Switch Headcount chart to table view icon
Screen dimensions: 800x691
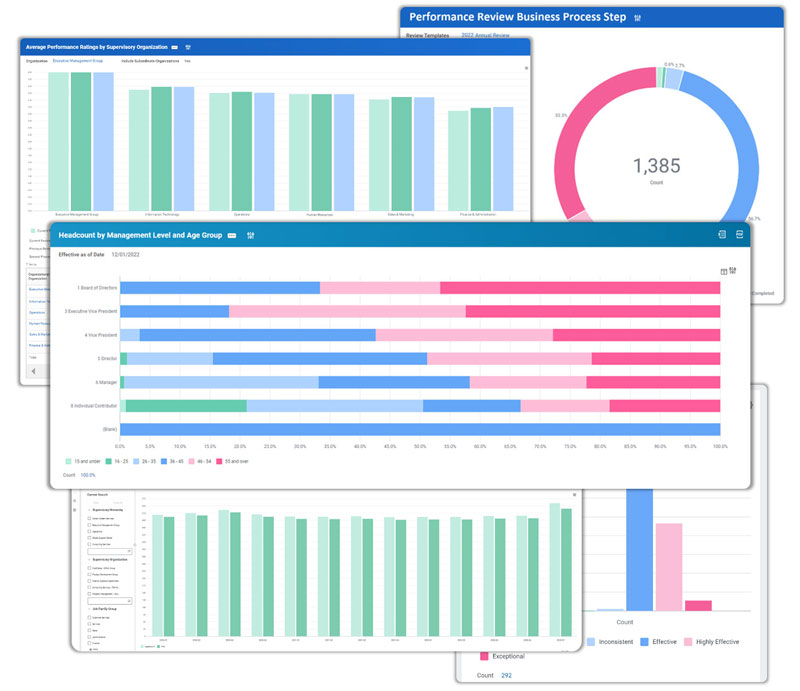pos(723,272)
